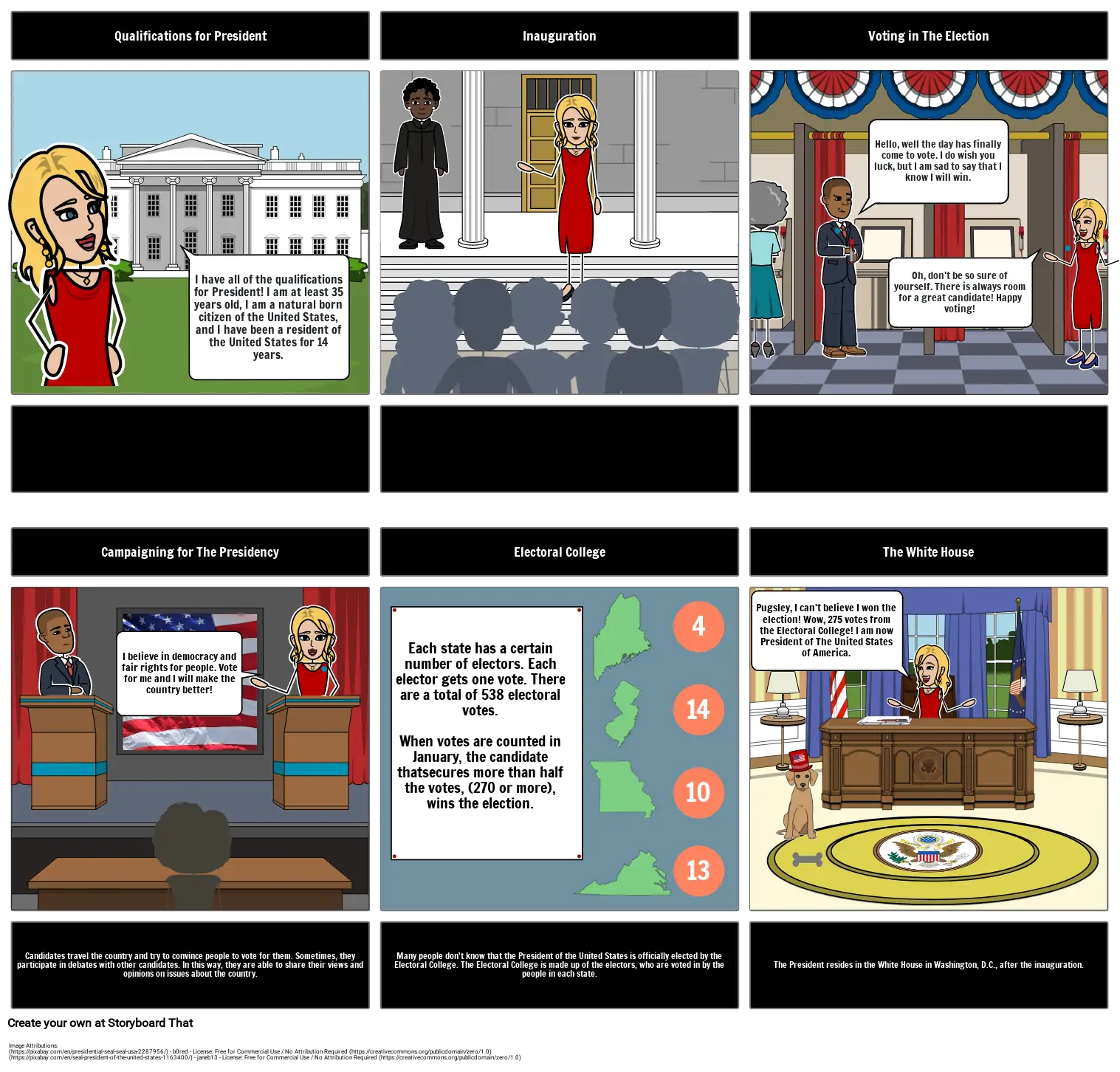Open the 'Create your own at Storyboard That' link
Image resolution: width=1120 pixels, height=1072 pixels.
click(x=100, y=1023)
